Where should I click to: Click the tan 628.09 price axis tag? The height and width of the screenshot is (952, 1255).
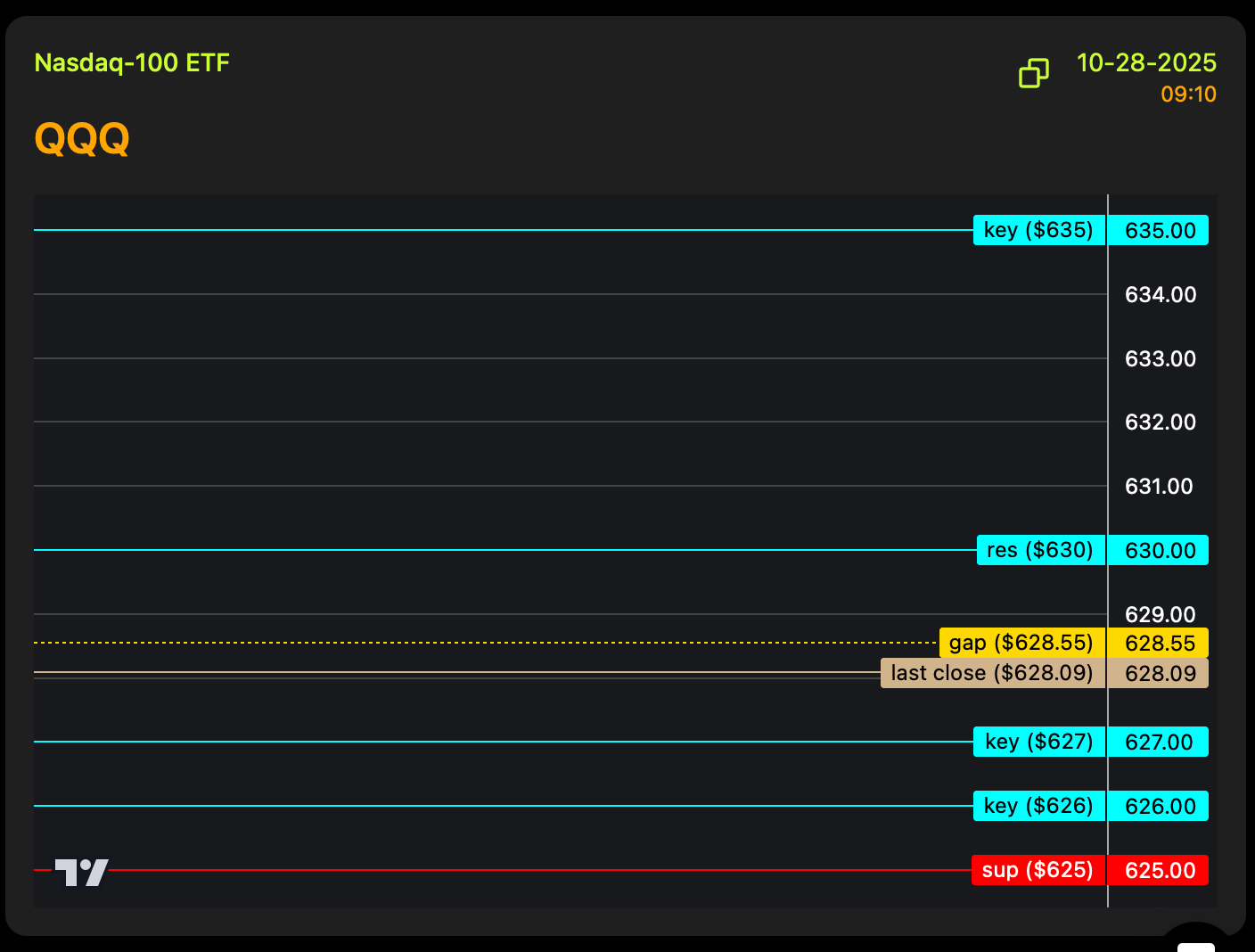pyautogui.click(x=1159, y=673)
